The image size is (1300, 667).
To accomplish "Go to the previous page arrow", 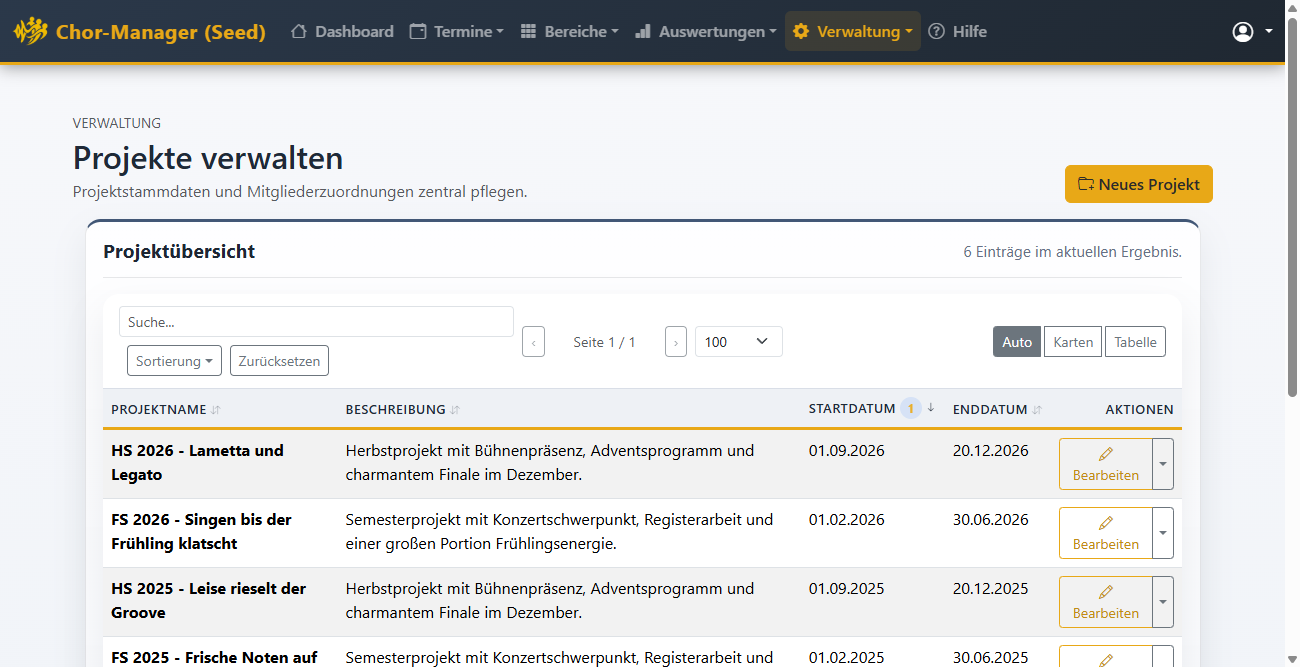I will point(534,342).
